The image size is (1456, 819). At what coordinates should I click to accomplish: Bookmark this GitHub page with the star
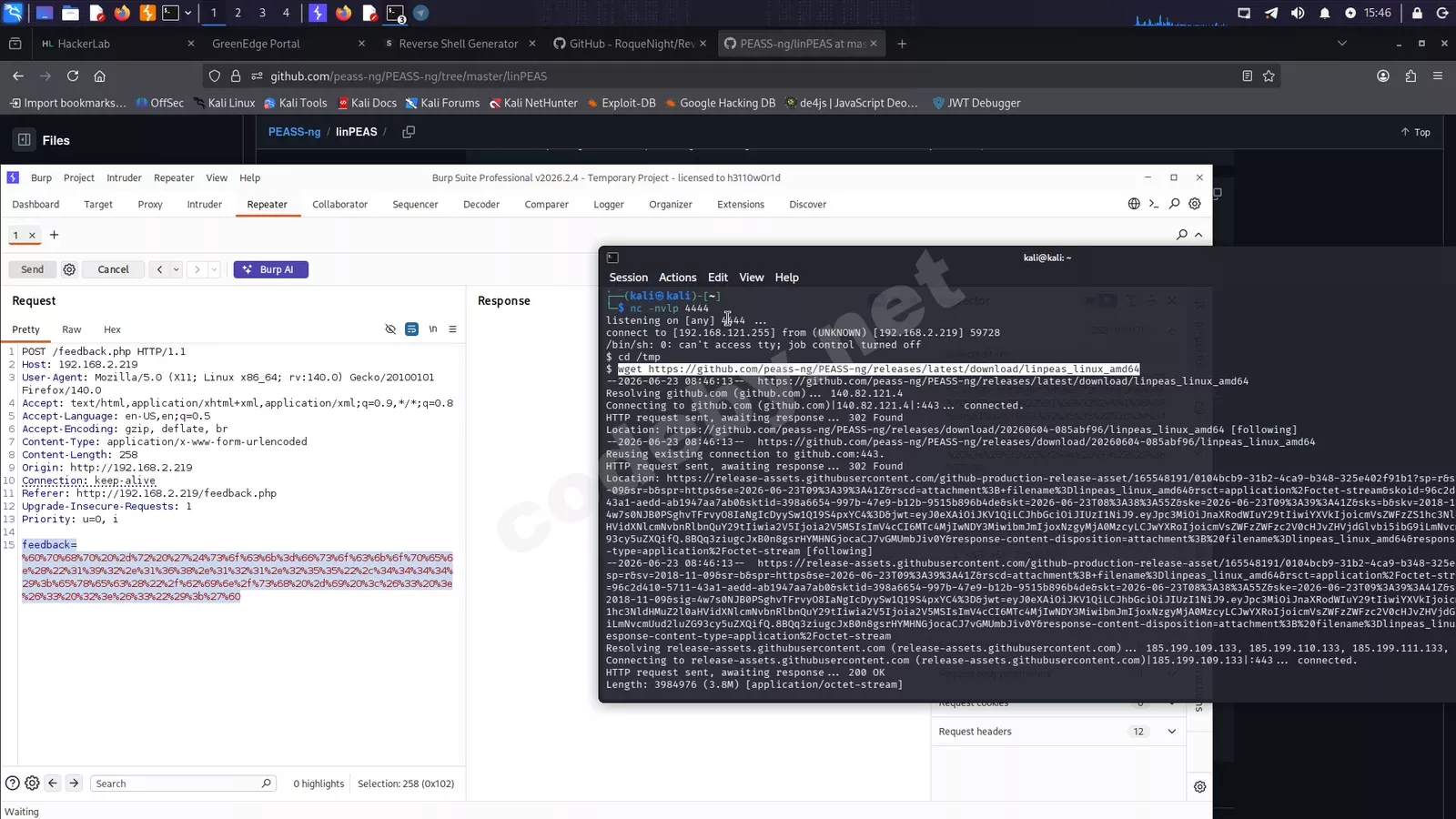tap(1269, 76)
